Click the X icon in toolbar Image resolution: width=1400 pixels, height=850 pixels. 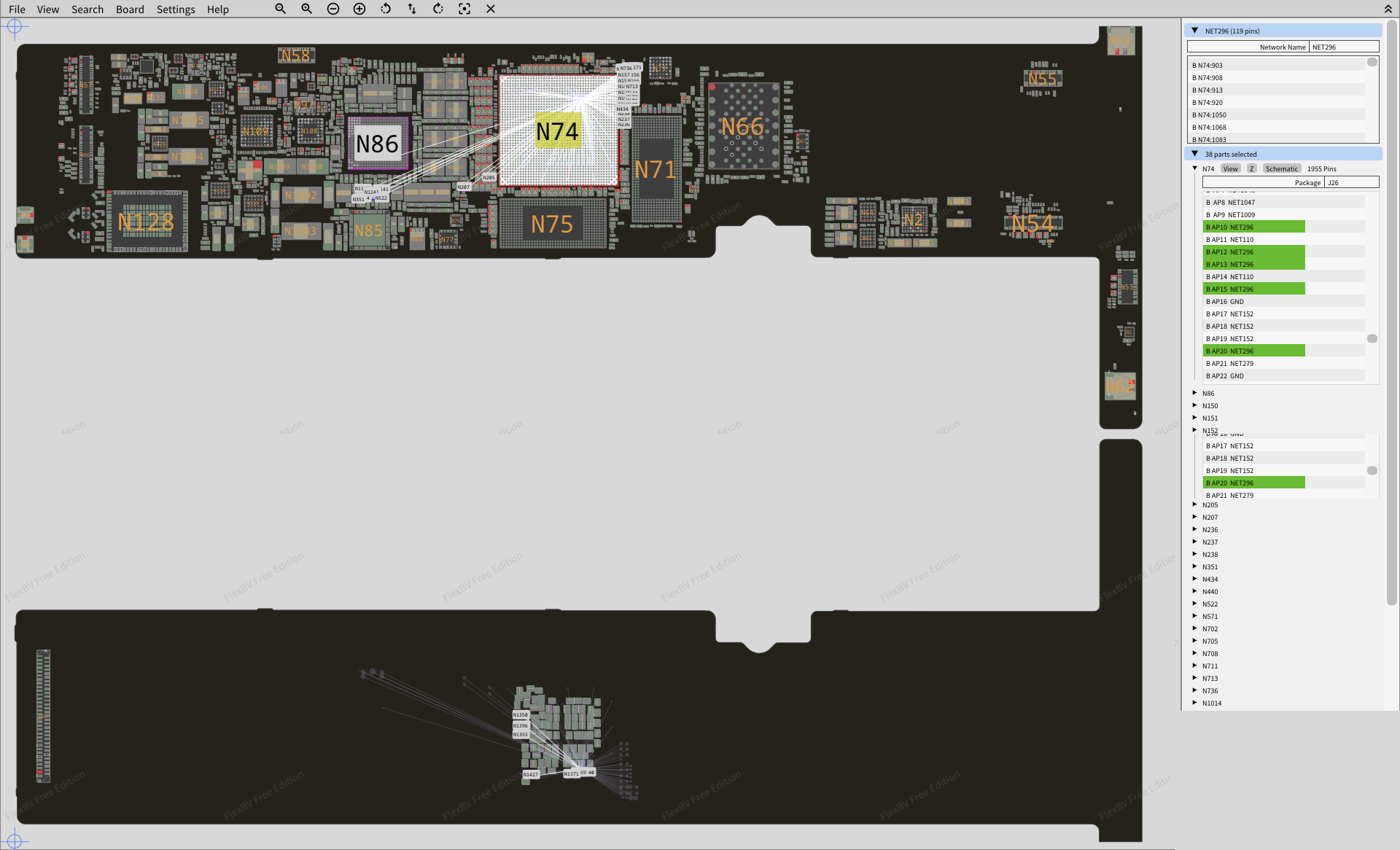pyautogui.click(x=491, y=9)
